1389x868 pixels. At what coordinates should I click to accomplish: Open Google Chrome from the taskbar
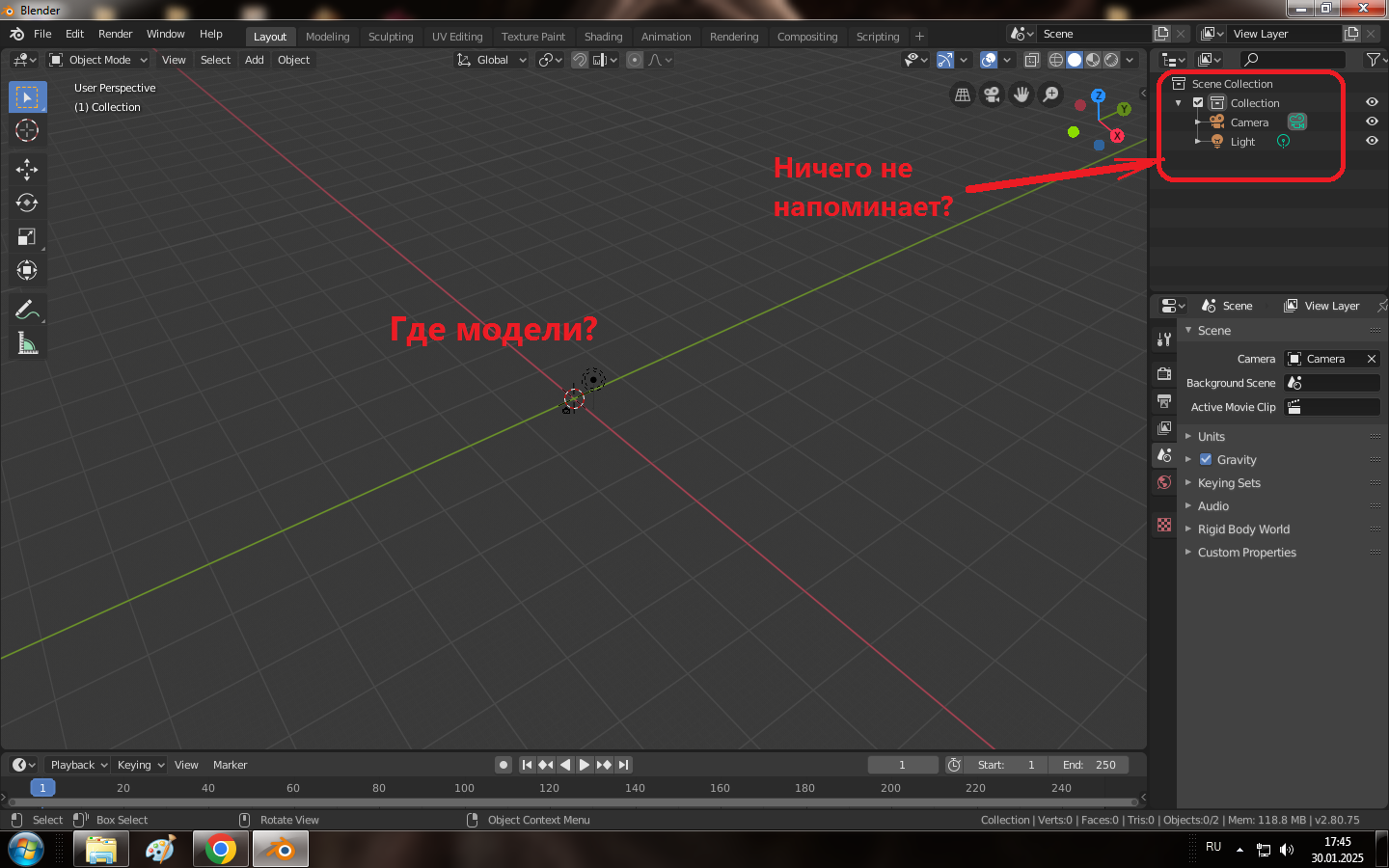click(220, 850)
